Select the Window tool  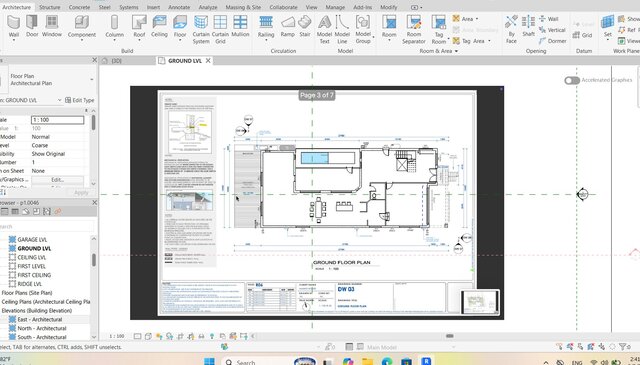tap(52, 25)
